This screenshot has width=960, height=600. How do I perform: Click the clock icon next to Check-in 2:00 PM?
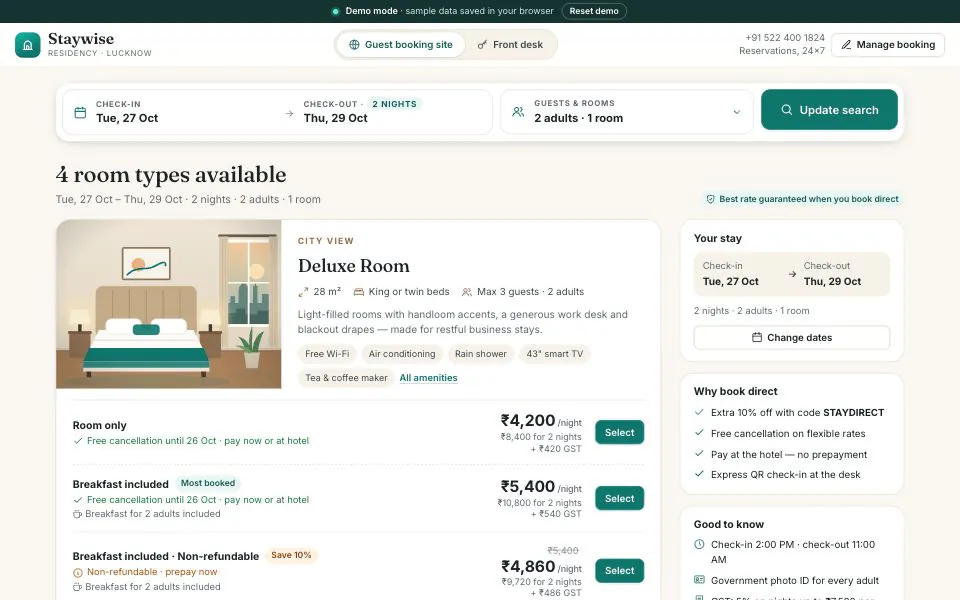click(x=699, y=544)
